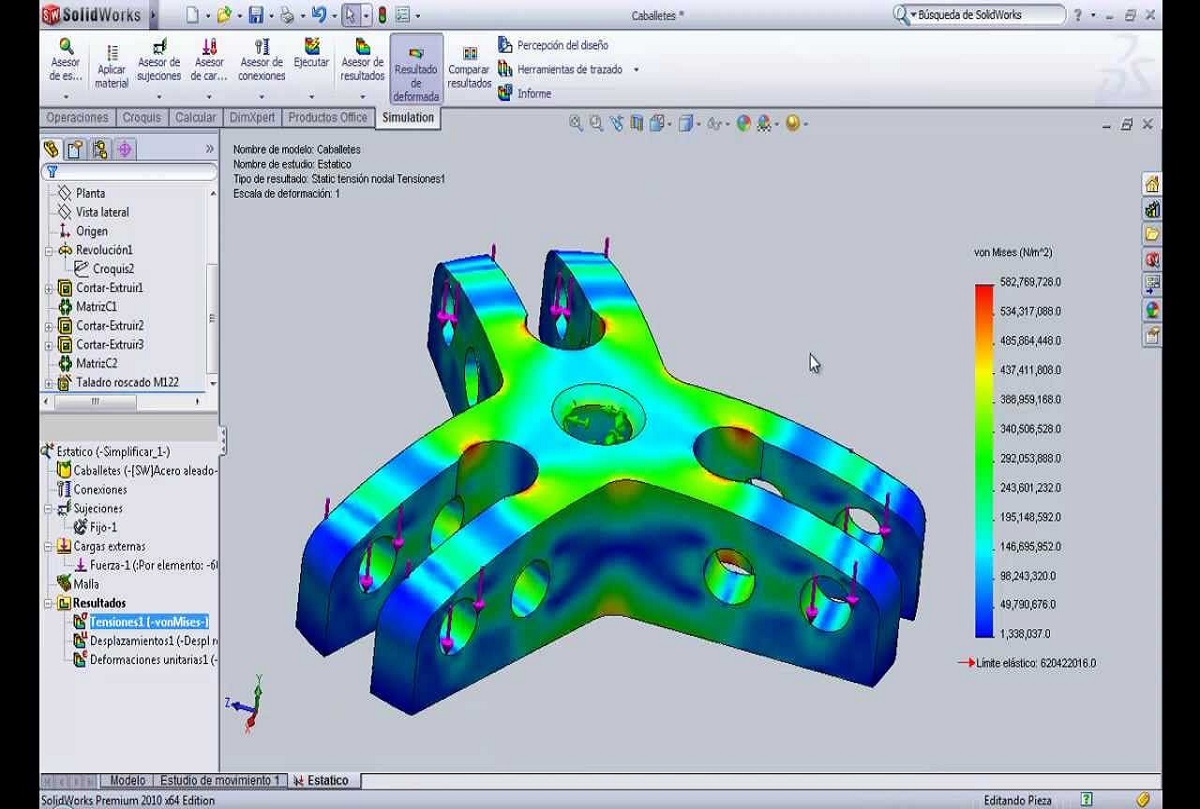
Task: Click Comparar resultados icon
Action: point(469,68)
